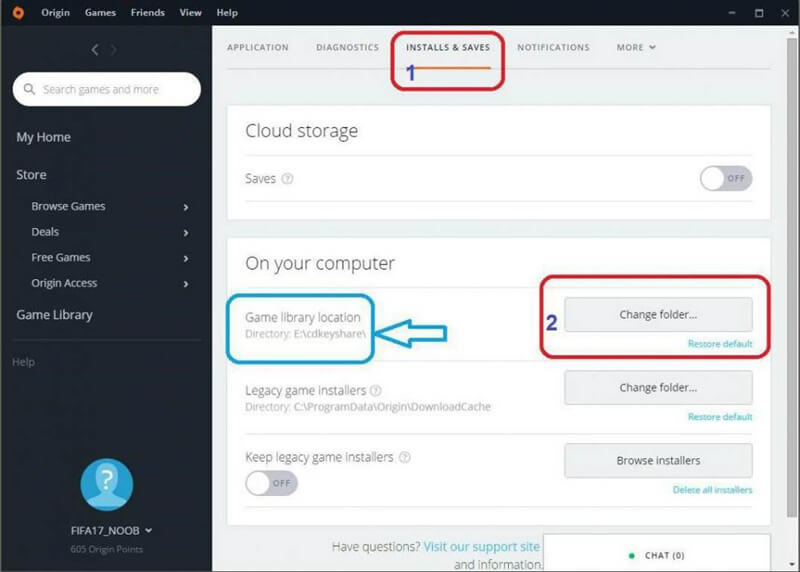Switch to the Application tab
This screenshot has width=800, height=572.
click(x=258, y=47)
